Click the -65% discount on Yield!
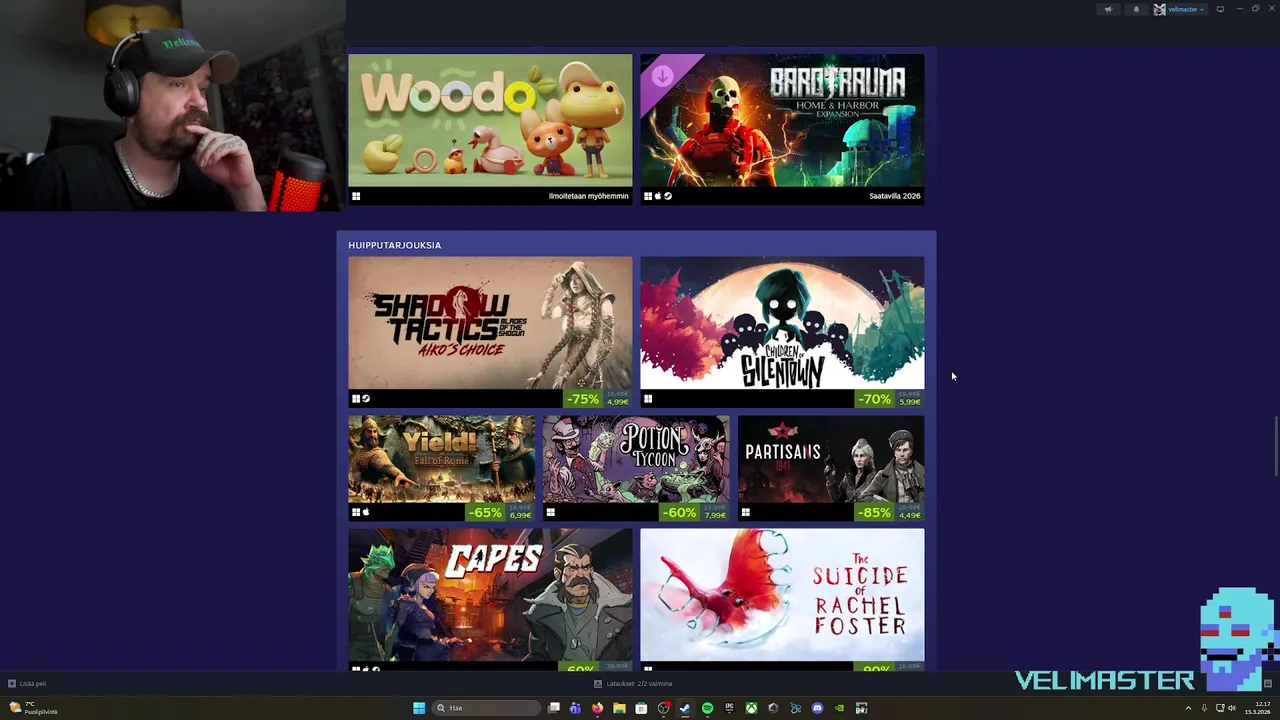 click(x=485, y=512)
